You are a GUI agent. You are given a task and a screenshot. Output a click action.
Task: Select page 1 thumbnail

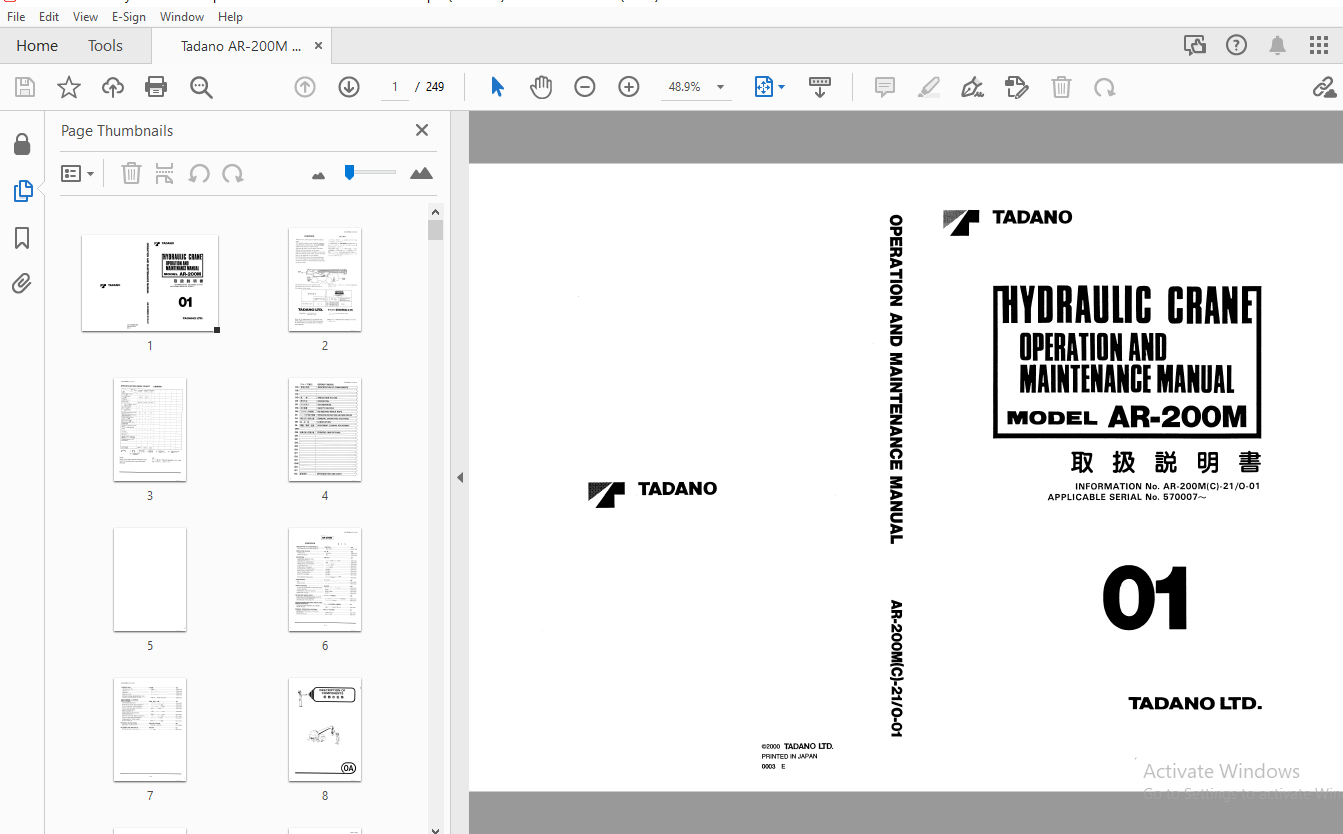[x=150, y=283]
